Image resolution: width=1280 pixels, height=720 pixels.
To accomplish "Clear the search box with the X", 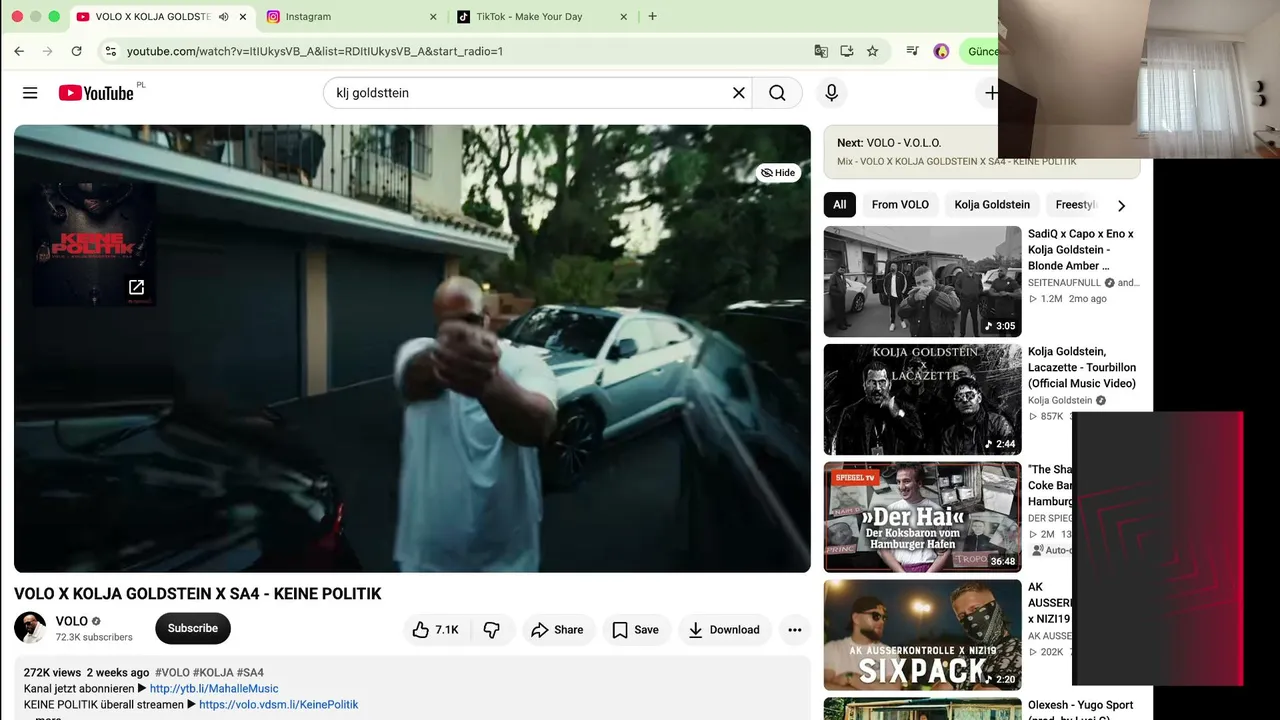I will (739, 93).
